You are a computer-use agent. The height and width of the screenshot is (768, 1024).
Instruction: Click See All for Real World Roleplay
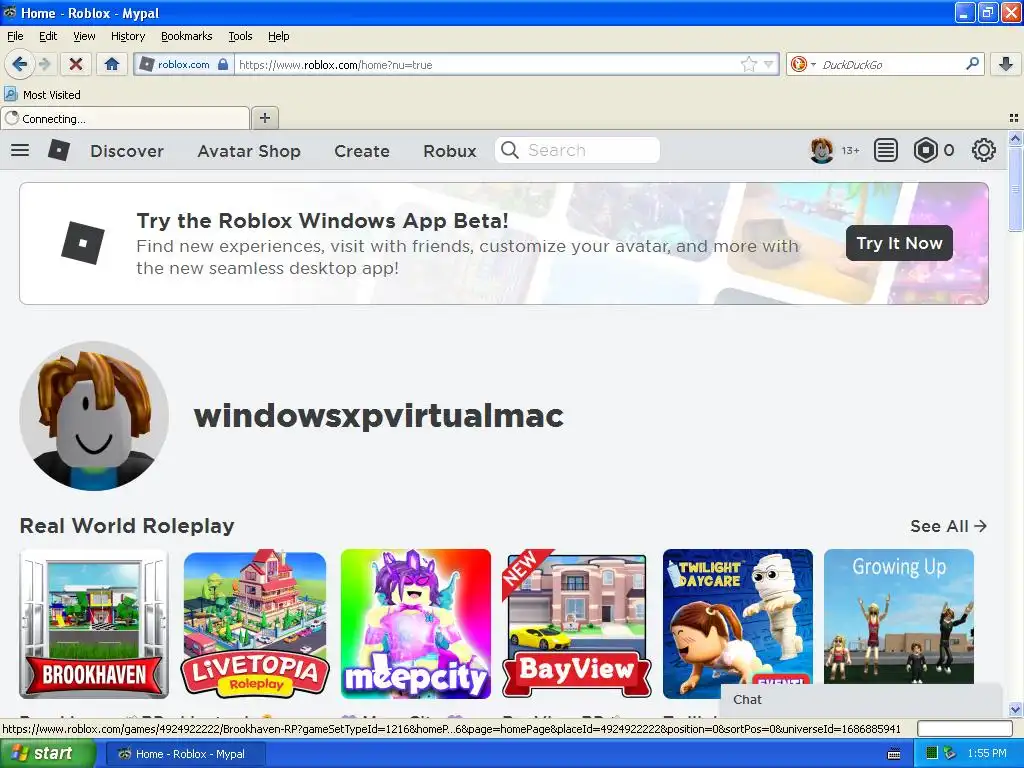pos(948,526)
